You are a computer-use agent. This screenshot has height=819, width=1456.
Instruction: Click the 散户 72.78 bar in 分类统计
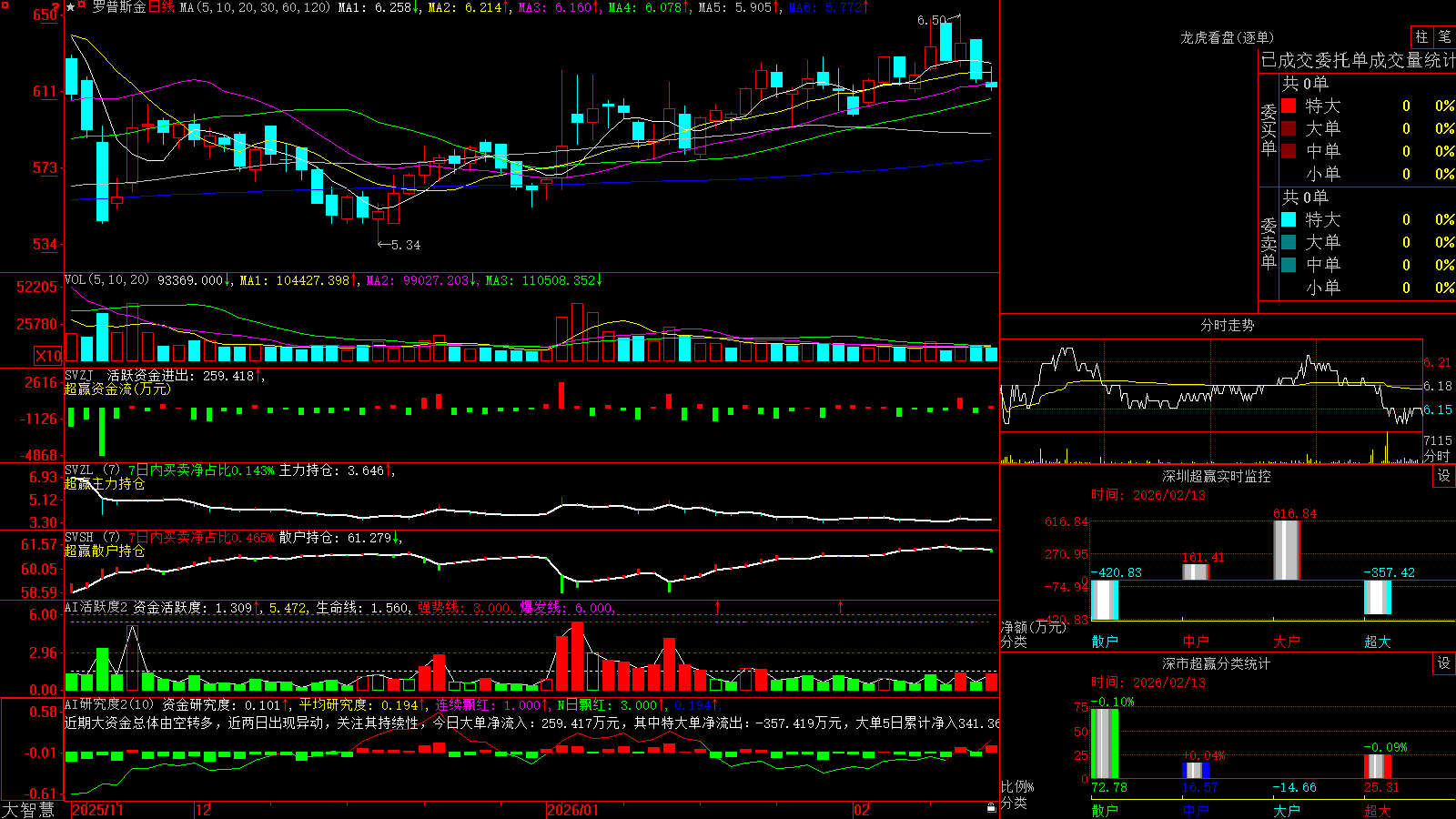point(1105,743)
